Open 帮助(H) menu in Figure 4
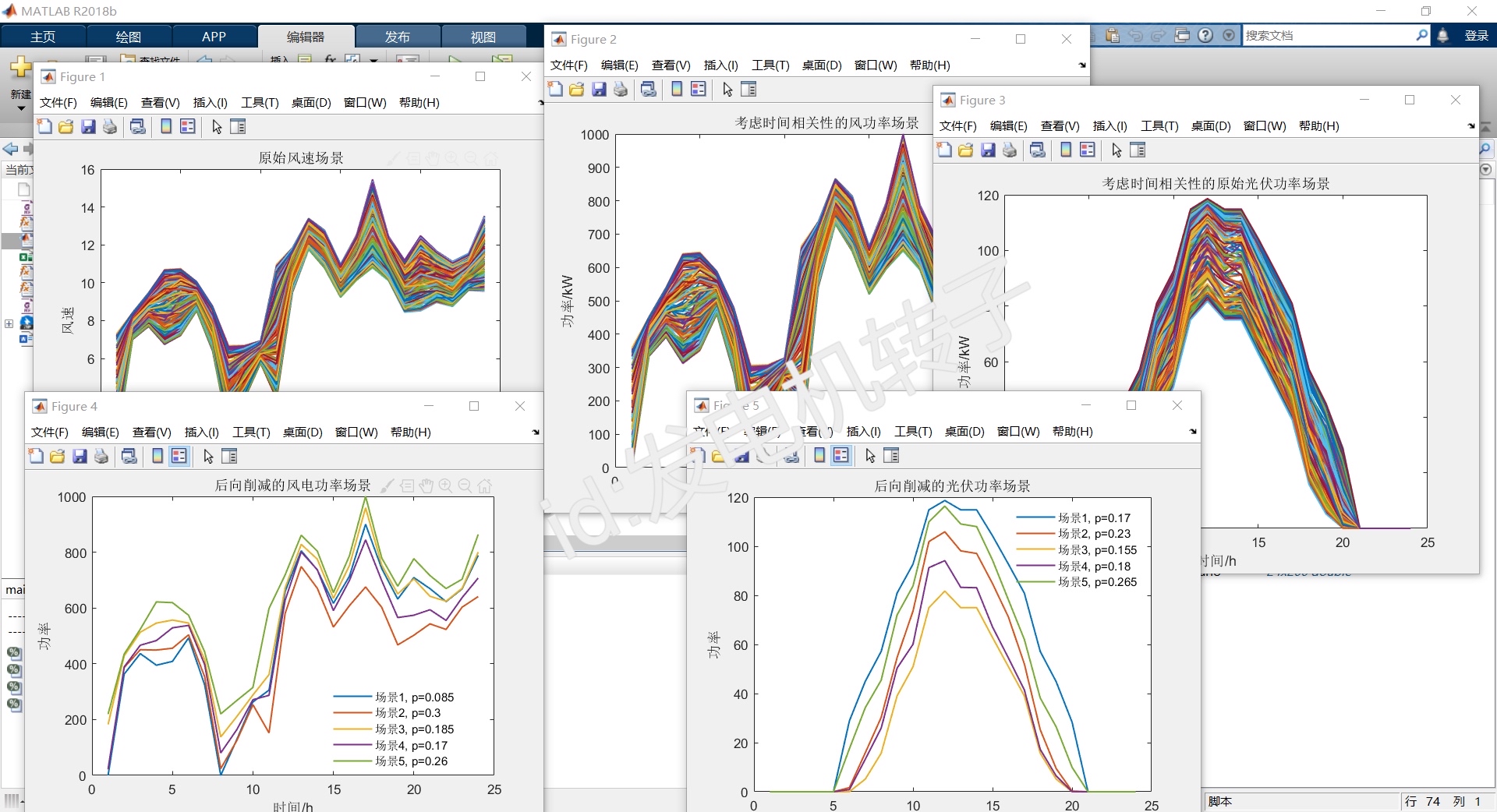The image size is (1497, 812). click(410, 432)
